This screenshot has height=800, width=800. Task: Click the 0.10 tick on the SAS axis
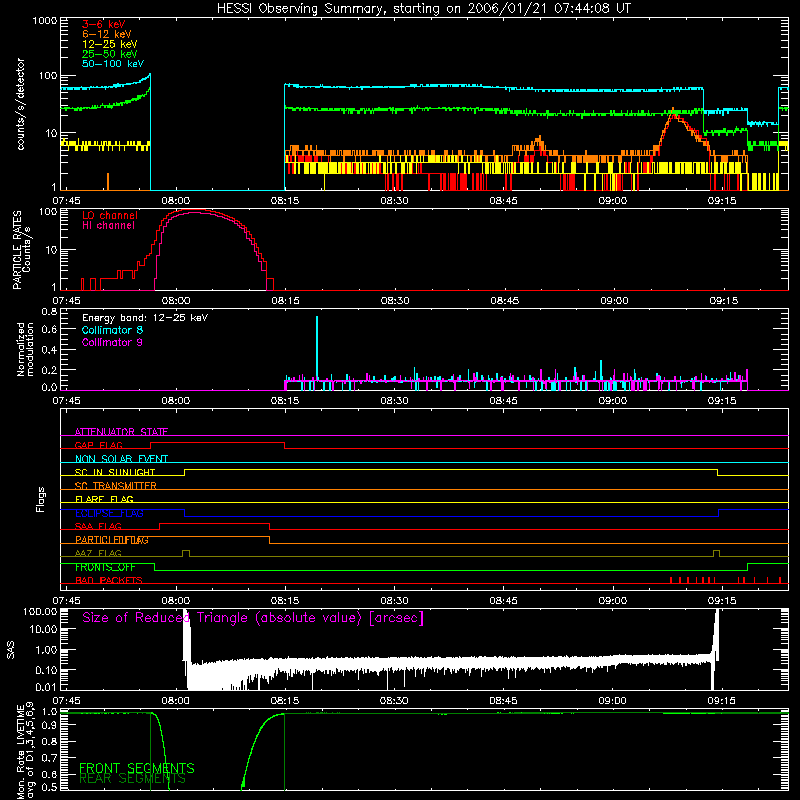(46, 670)
